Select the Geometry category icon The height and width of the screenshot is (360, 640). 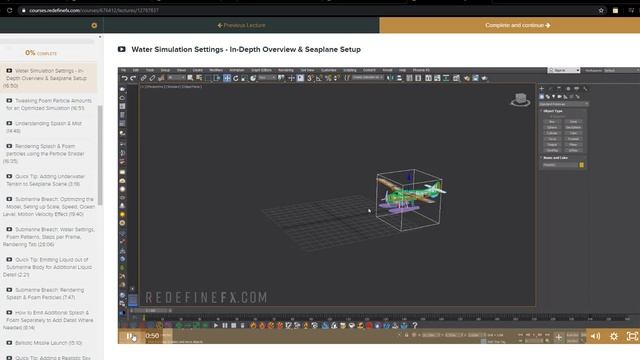542,97
